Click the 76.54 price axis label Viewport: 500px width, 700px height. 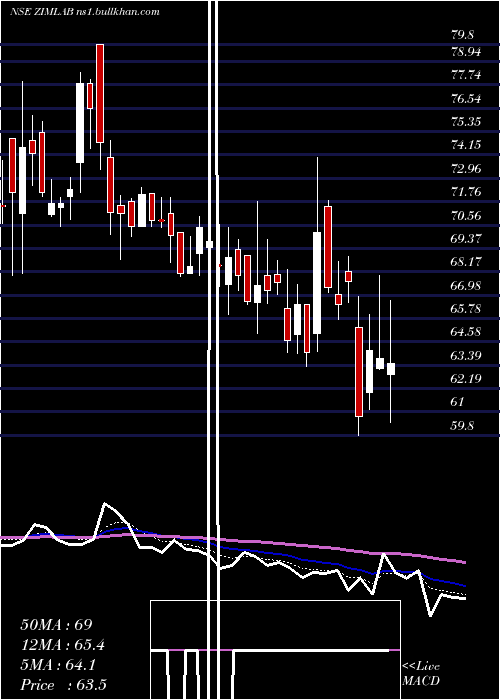(x=466, y=99)
